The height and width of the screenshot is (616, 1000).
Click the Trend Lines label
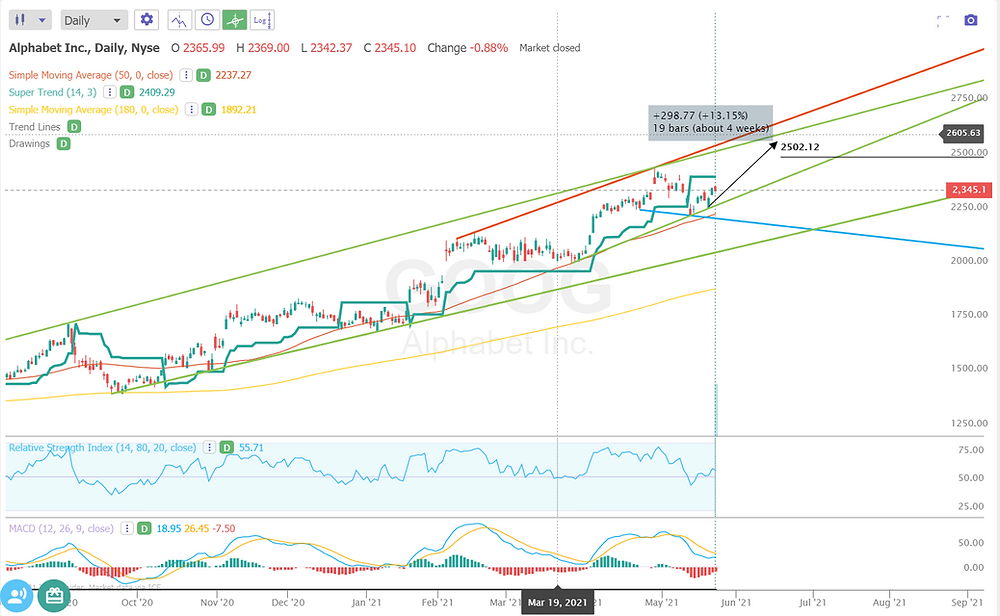tap(34, 127)
